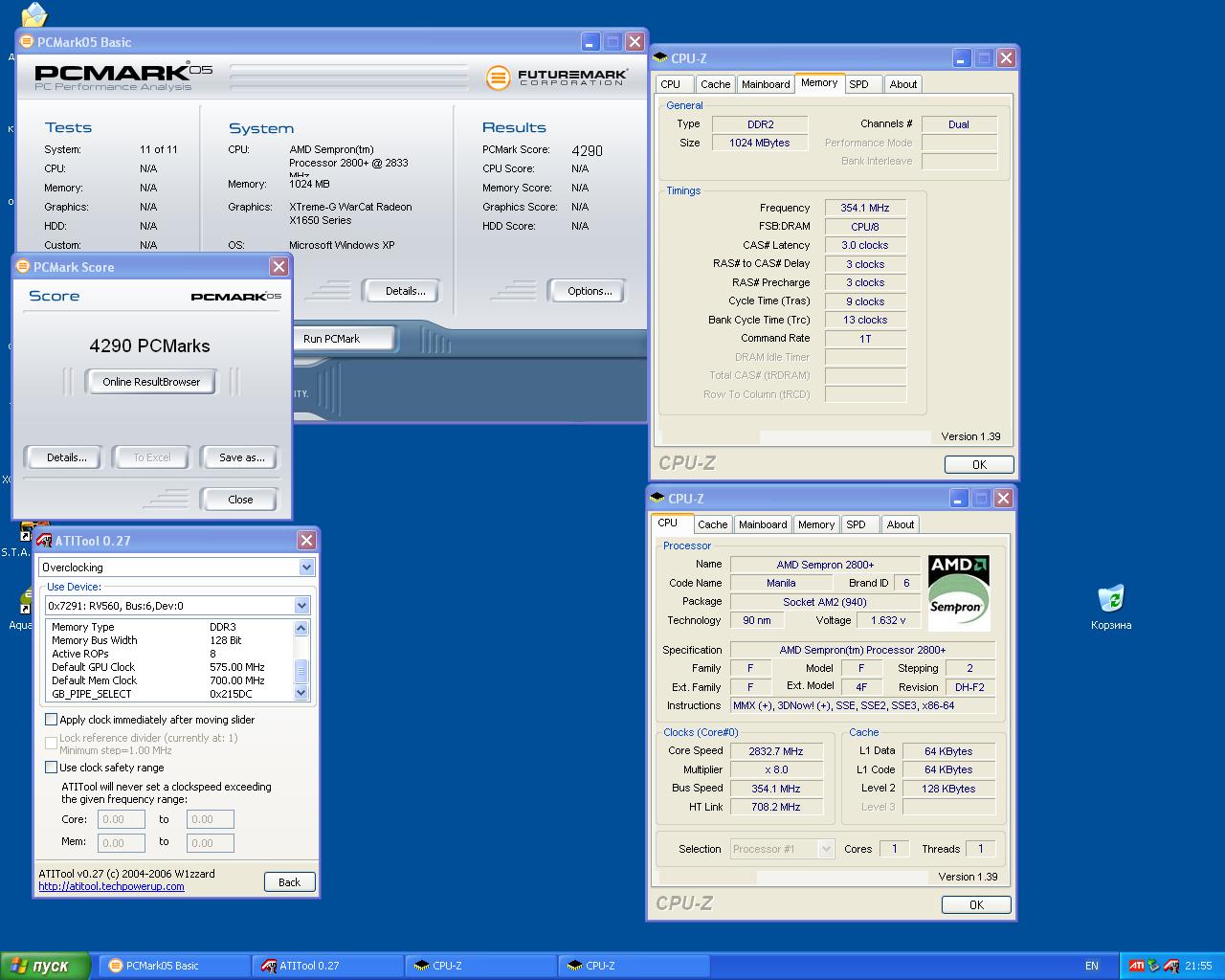1225x980 pixels.
Task: Select the Корзина recycle bin desktop icon
Action: (x=1111, y=607)
